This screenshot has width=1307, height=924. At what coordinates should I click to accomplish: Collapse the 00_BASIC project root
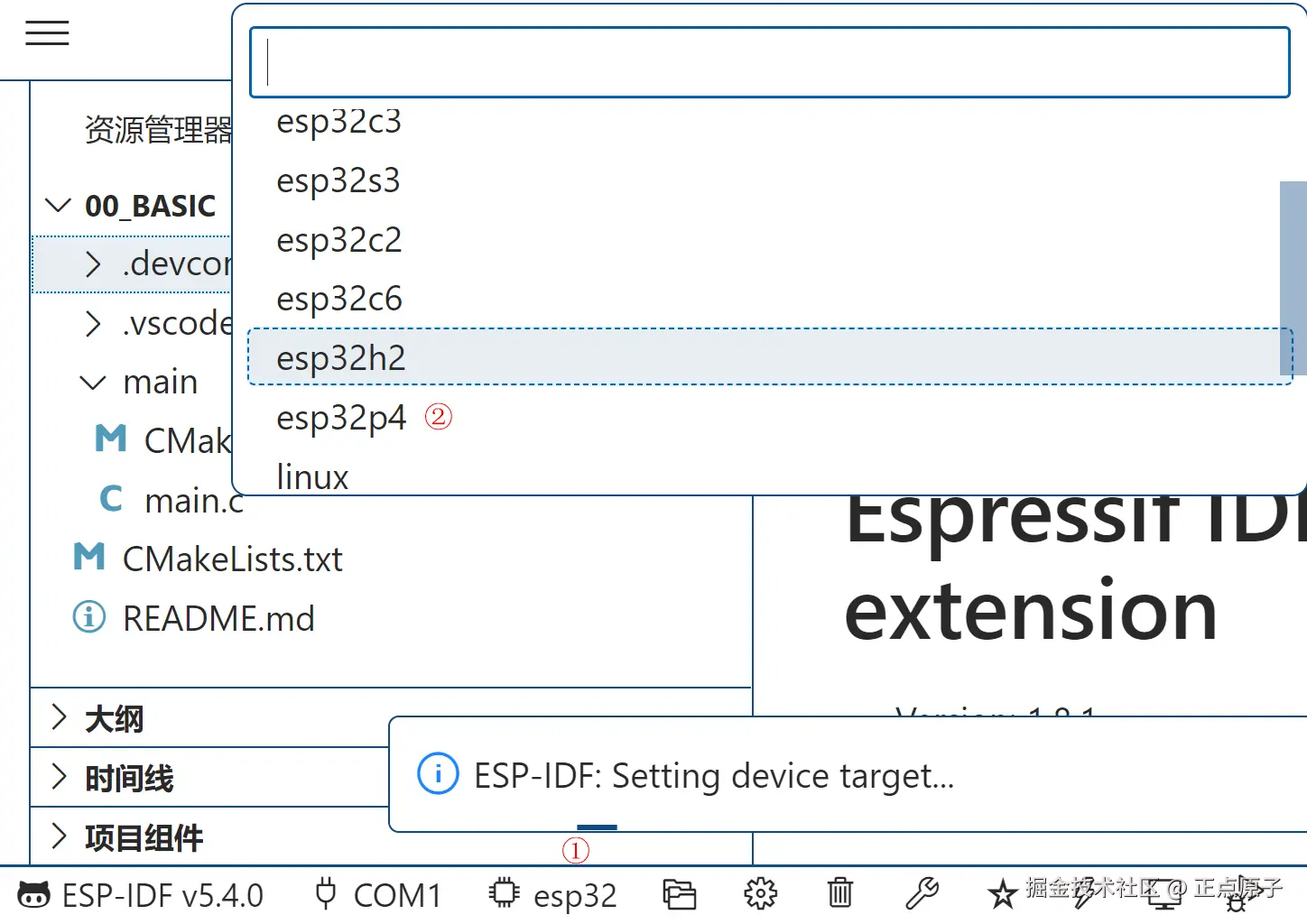click(59, 206)
